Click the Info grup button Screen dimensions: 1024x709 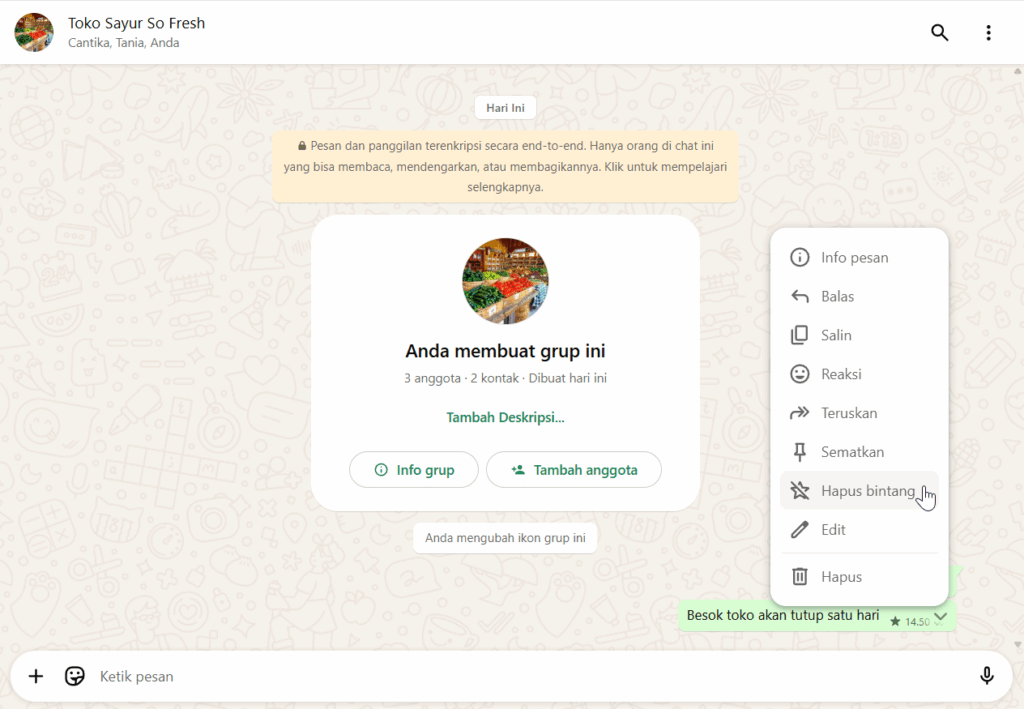(x=414, y=469)
